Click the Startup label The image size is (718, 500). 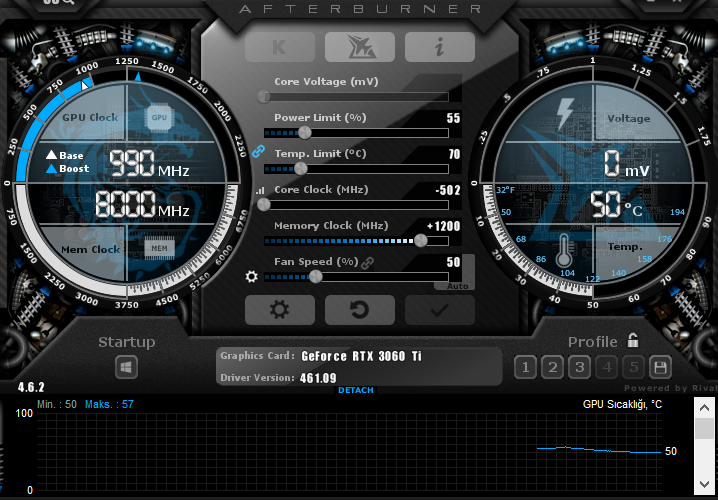click(x=127, y=342)
